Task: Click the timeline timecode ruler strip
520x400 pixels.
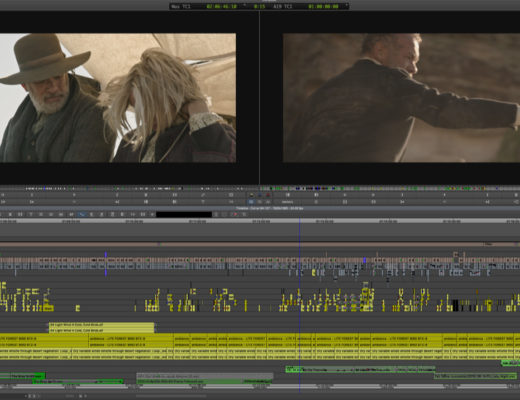Action: tap(260, 221)
